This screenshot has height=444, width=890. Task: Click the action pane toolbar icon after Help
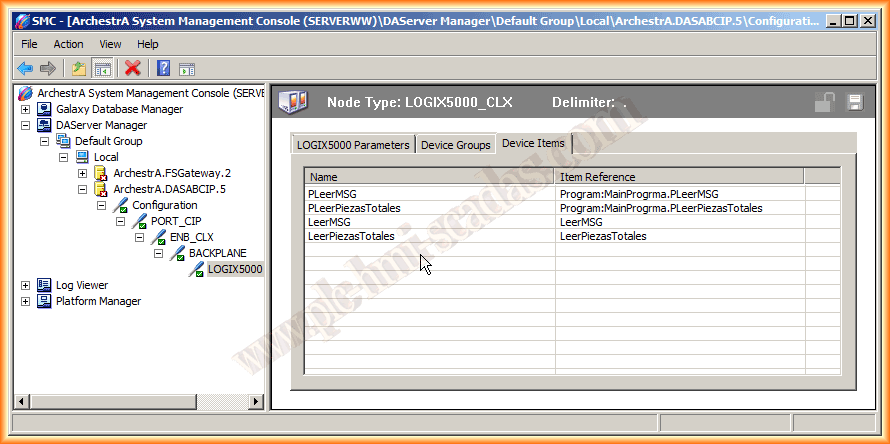point(187,68)
